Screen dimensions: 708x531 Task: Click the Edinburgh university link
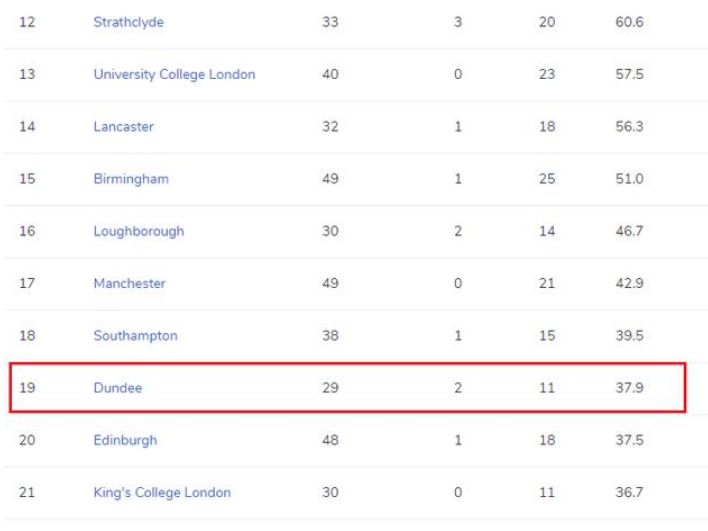[x=126, y=440]
